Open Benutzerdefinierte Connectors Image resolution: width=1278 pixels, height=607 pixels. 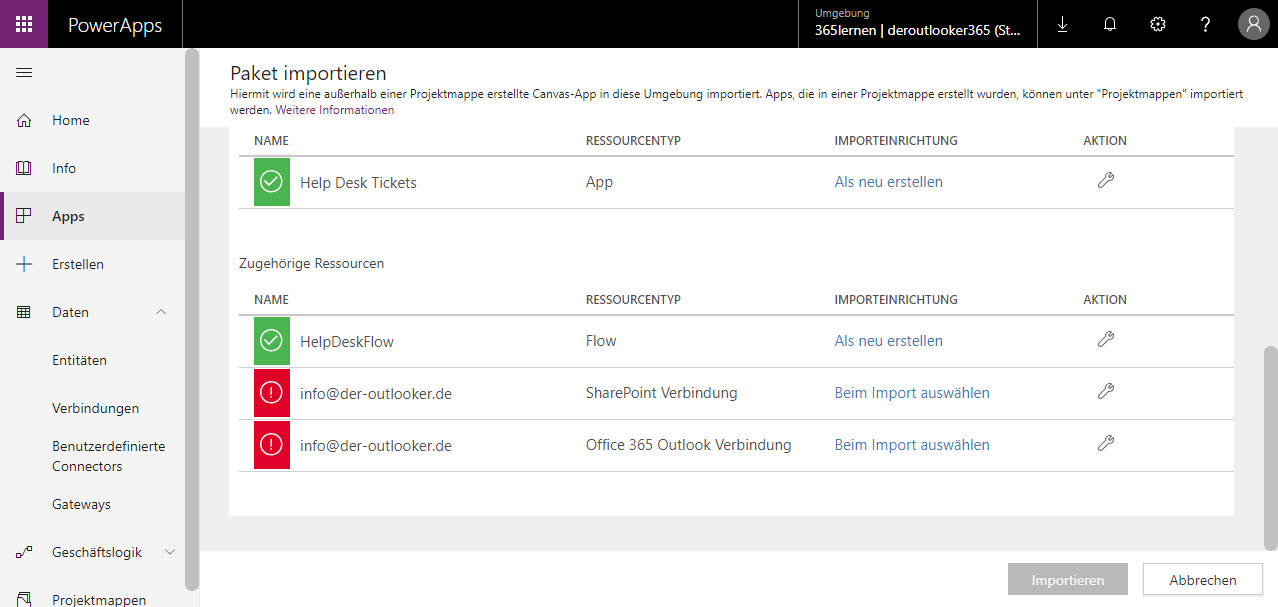108,456
